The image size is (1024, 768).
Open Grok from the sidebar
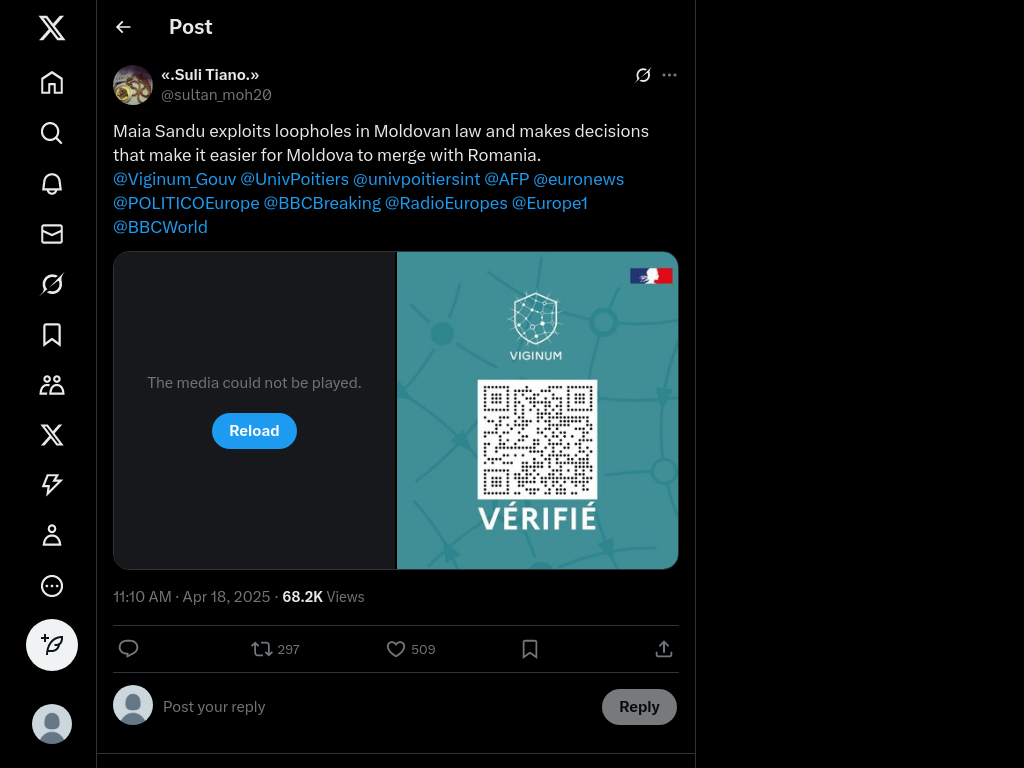52,285
